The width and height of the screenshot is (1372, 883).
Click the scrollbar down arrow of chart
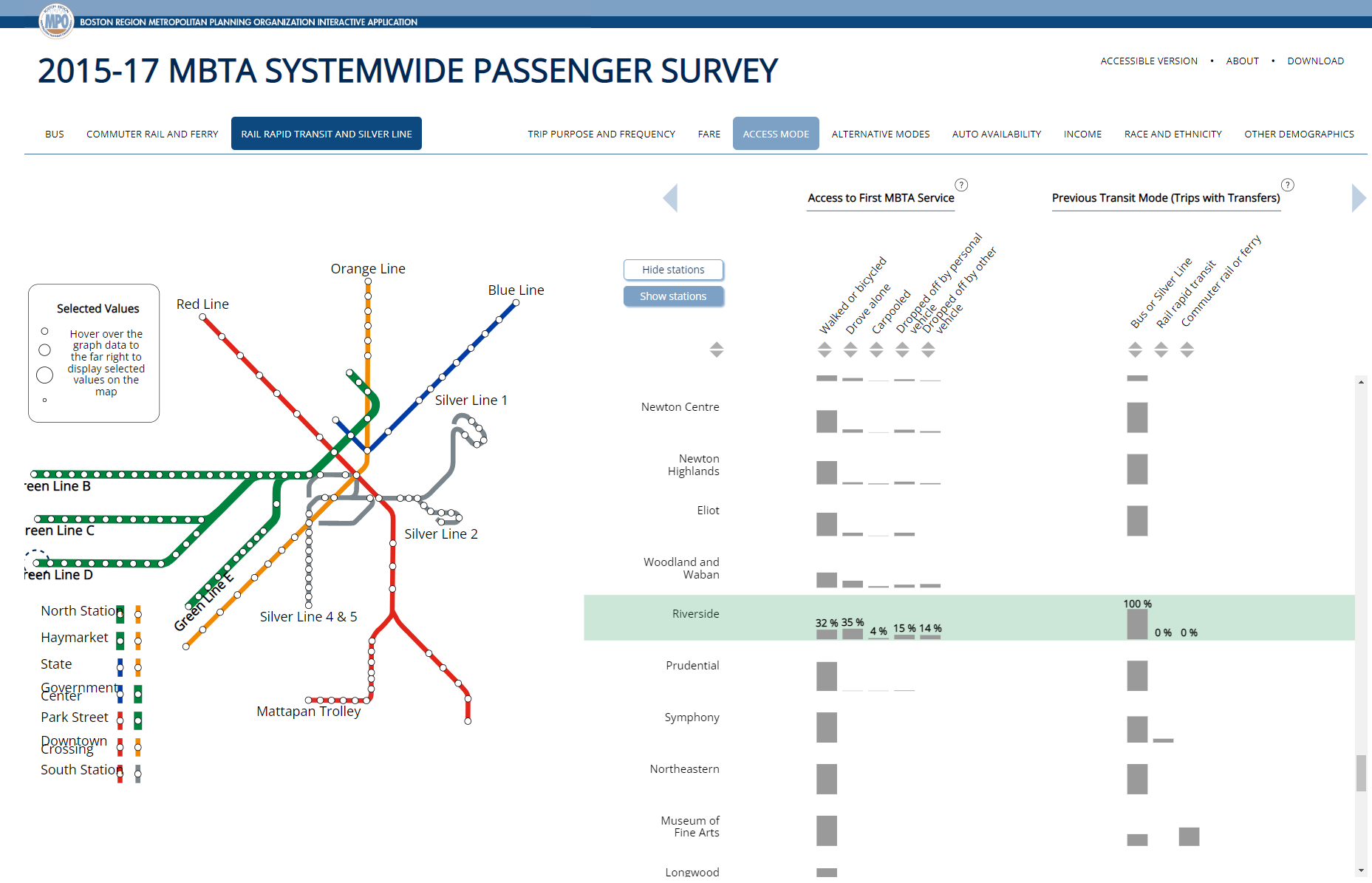point(1362,871)
